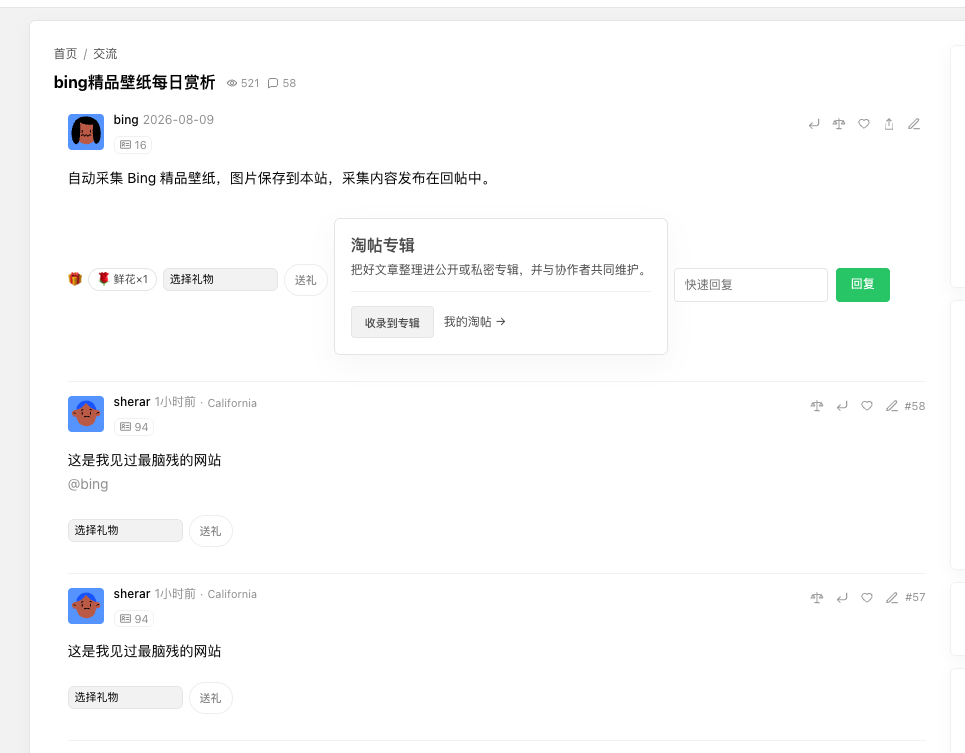Open sherar username on reply #57
The image size is (965, 753).
[132, 594]
